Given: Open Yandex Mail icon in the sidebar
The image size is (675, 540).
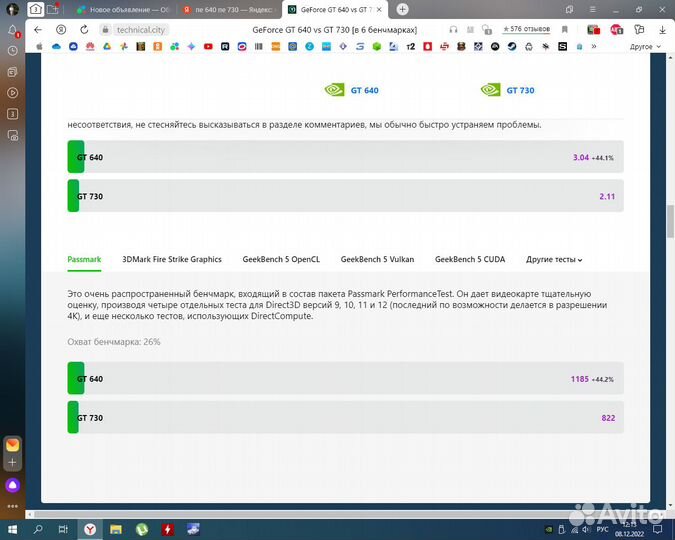Looking at the screenshot, I should 12,445.
